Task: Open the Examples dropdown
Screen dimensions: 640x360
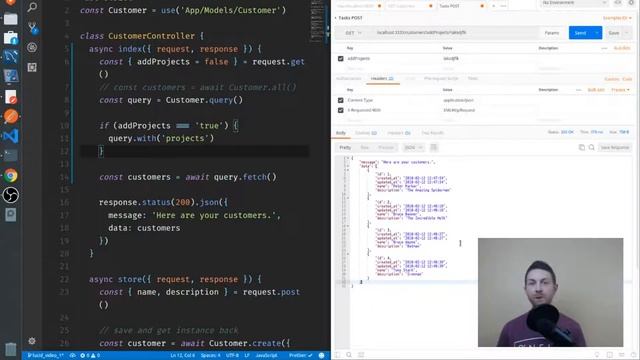Action: click(617, 18)
